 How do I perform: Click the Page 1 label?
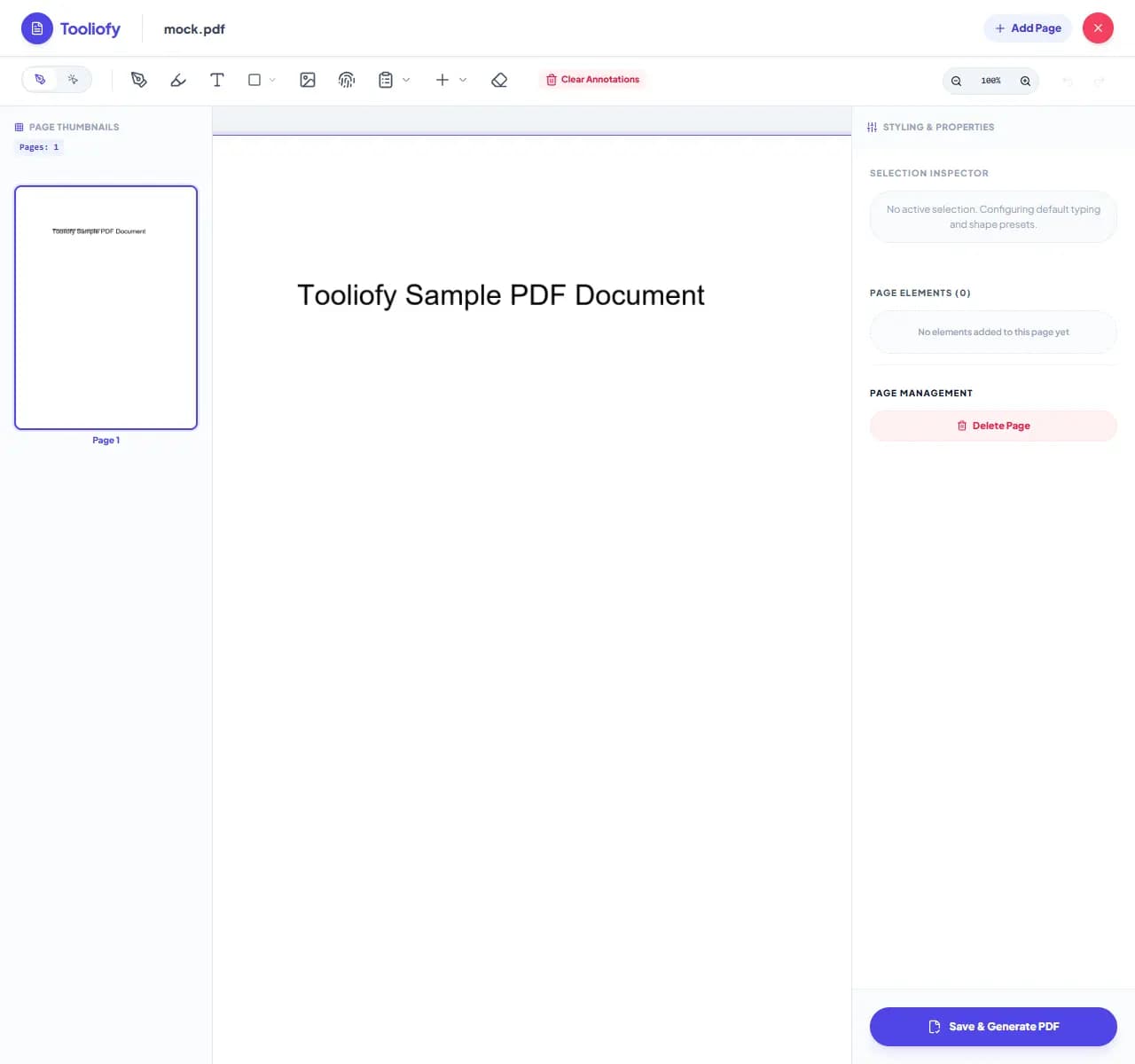point(106,441)
